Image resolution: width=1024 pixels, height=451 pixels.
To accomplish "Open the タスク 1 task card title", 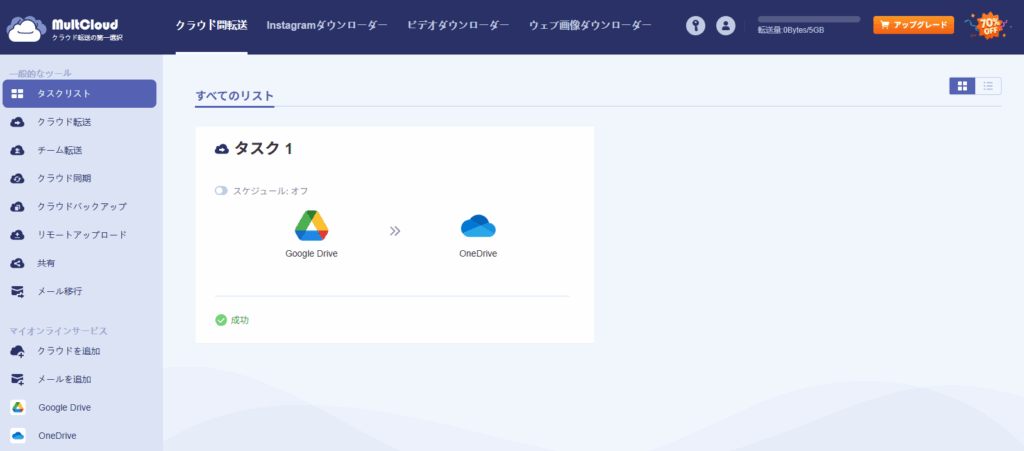I will tap(262, 149).
